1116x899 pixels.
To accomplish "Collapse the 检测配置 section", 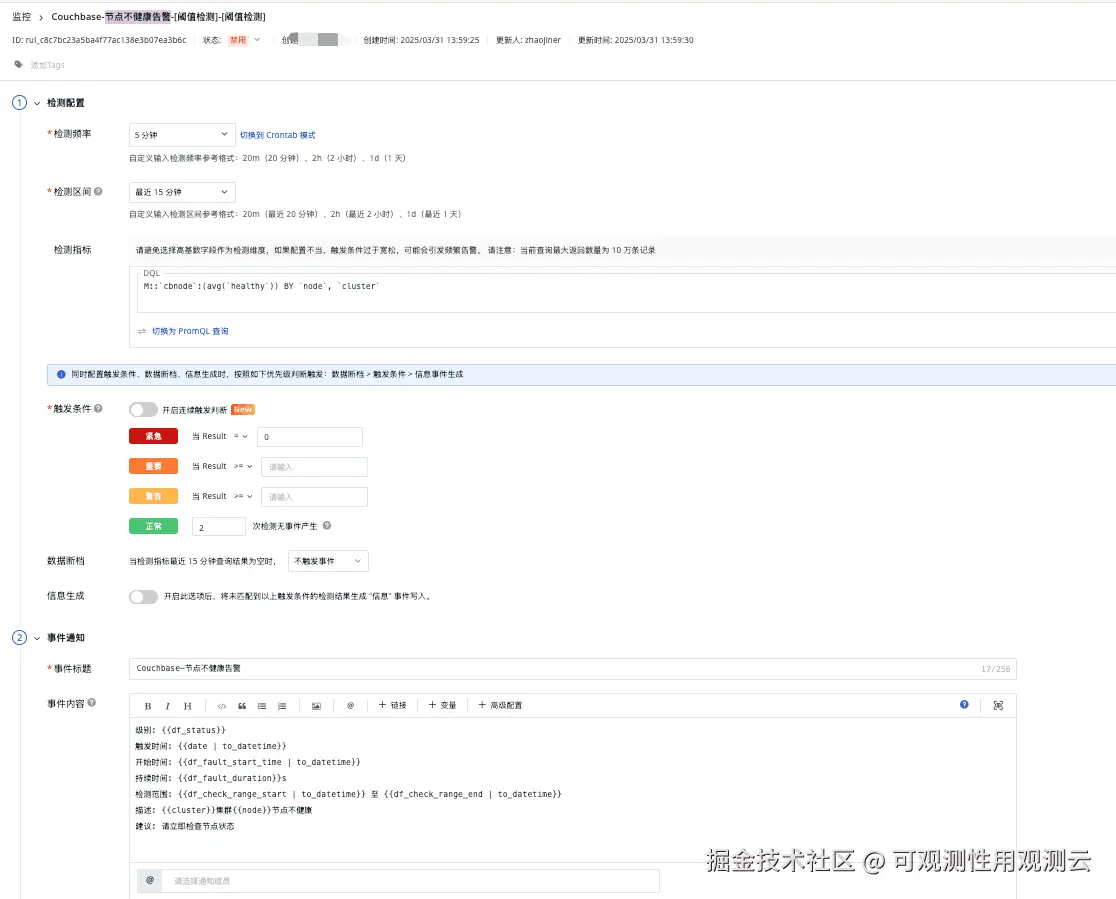I will pos(37,103).
